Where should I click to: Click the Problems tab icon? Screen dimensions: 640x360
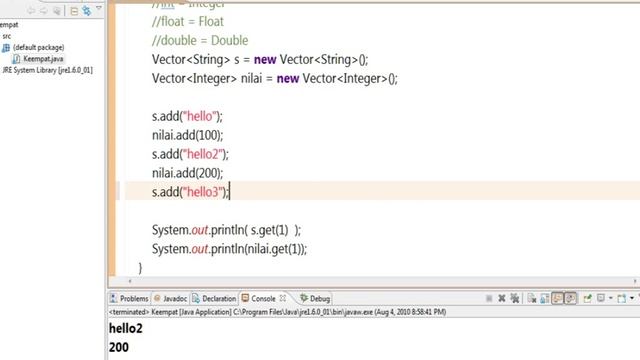tap(113, 299)
